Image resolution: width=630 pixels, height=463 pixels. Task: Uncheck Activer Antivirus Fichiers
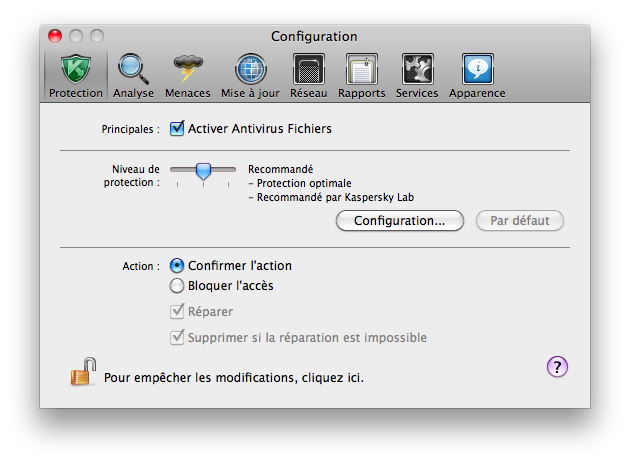click(x=178, y=129)
